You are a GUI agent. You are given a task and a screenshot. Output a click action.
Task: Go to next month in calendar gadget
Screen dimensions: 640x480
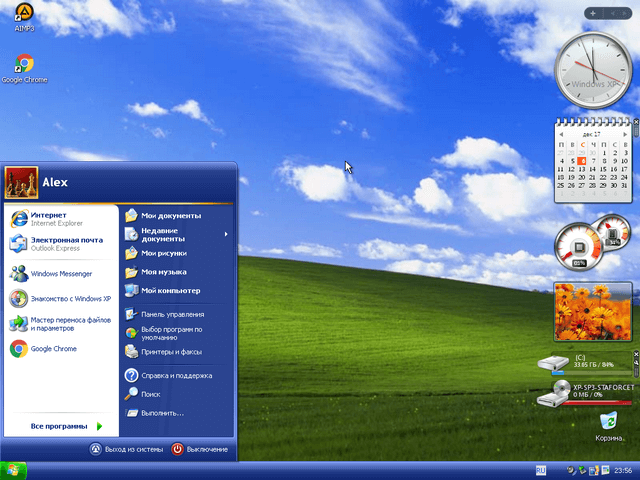(x=625, y=134)
